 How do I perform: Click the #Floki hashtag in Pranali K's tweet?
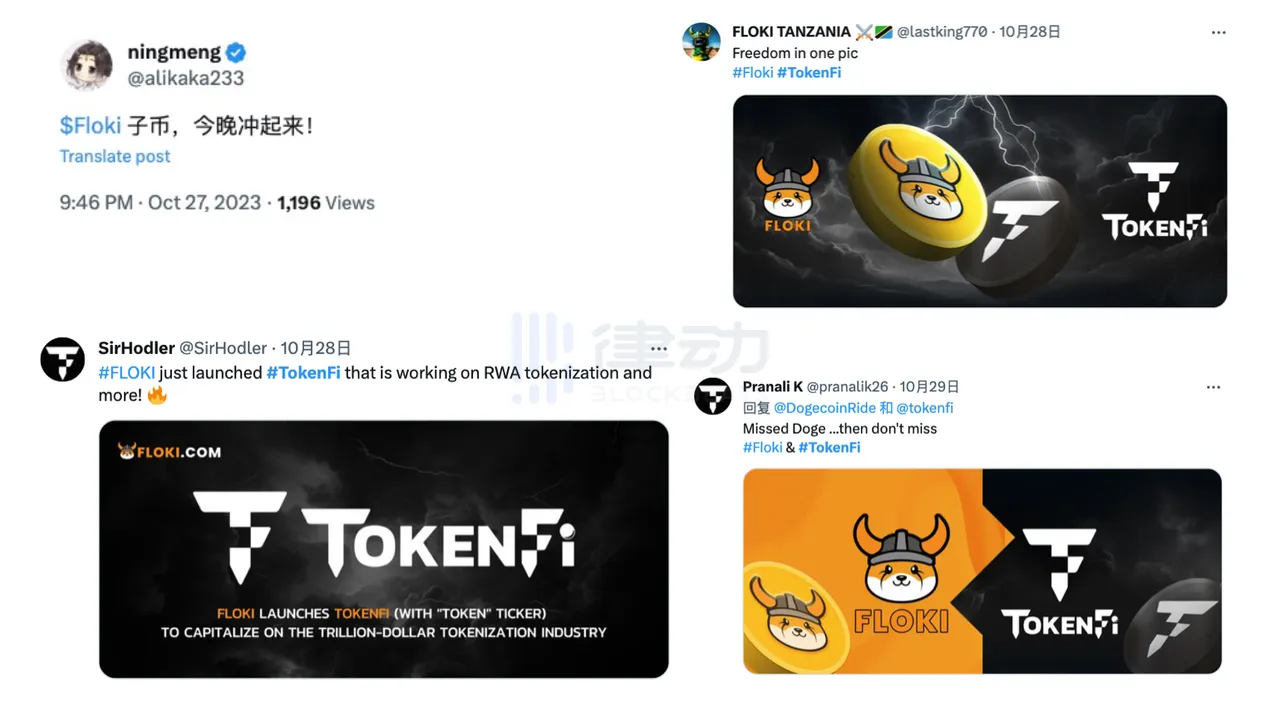(x=762, y=447)
